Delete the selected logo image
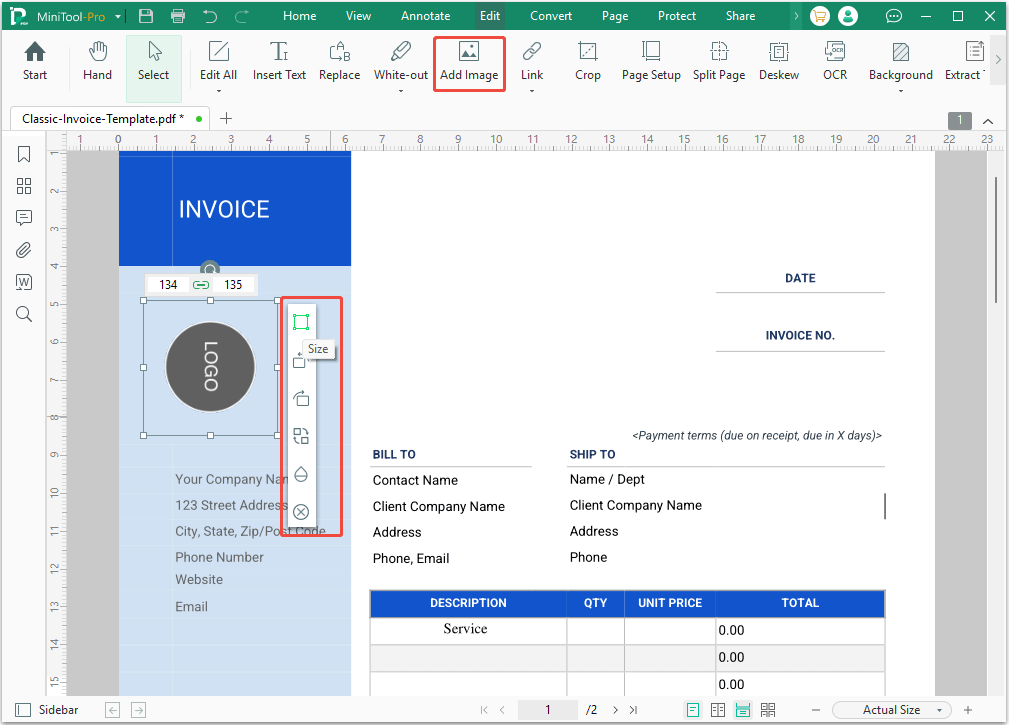Image resolution: width=1009 pixels, height=725 pixels. (300, 511)
